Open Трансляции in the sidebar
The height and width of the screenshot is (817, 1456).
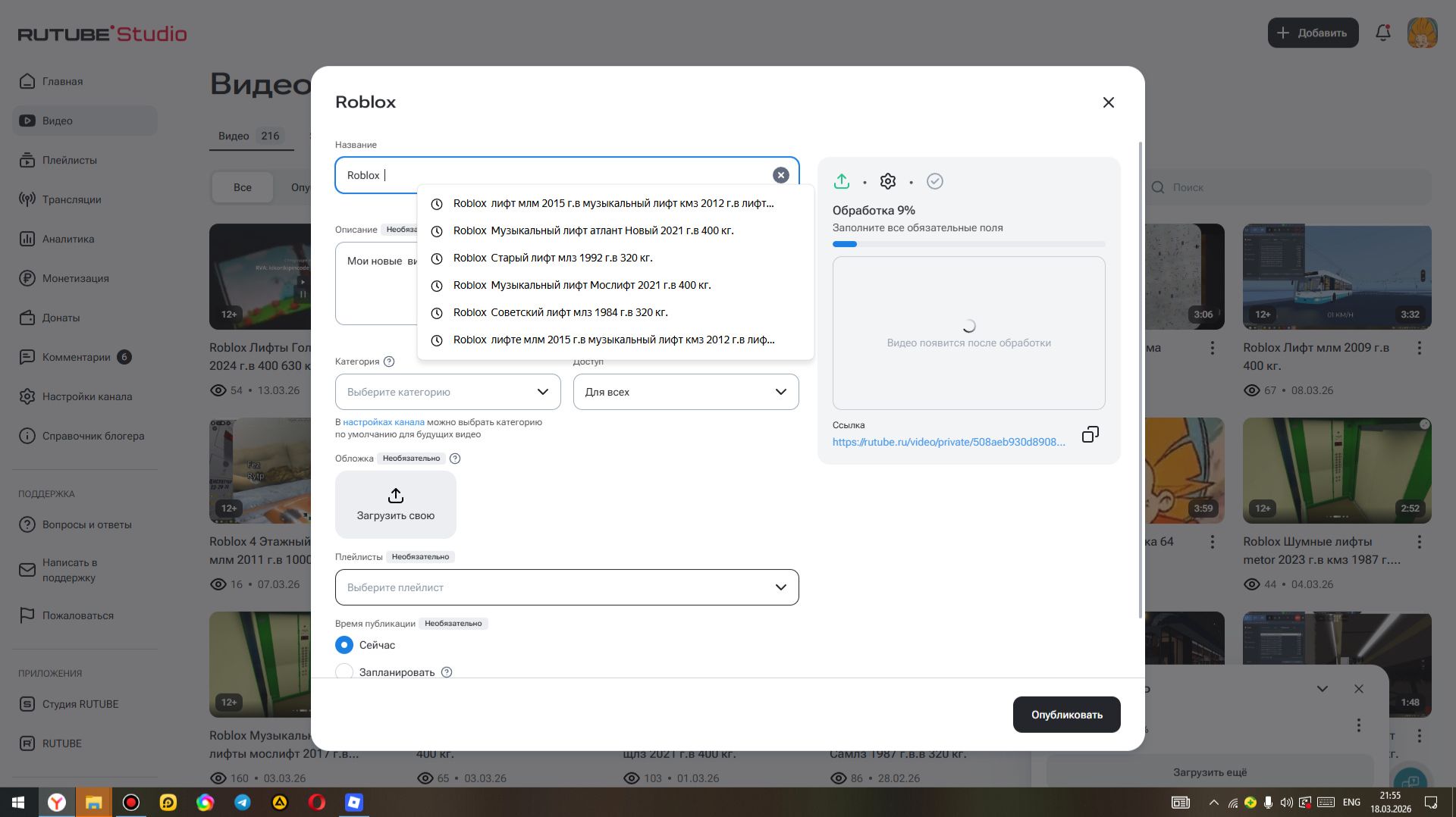85,199
